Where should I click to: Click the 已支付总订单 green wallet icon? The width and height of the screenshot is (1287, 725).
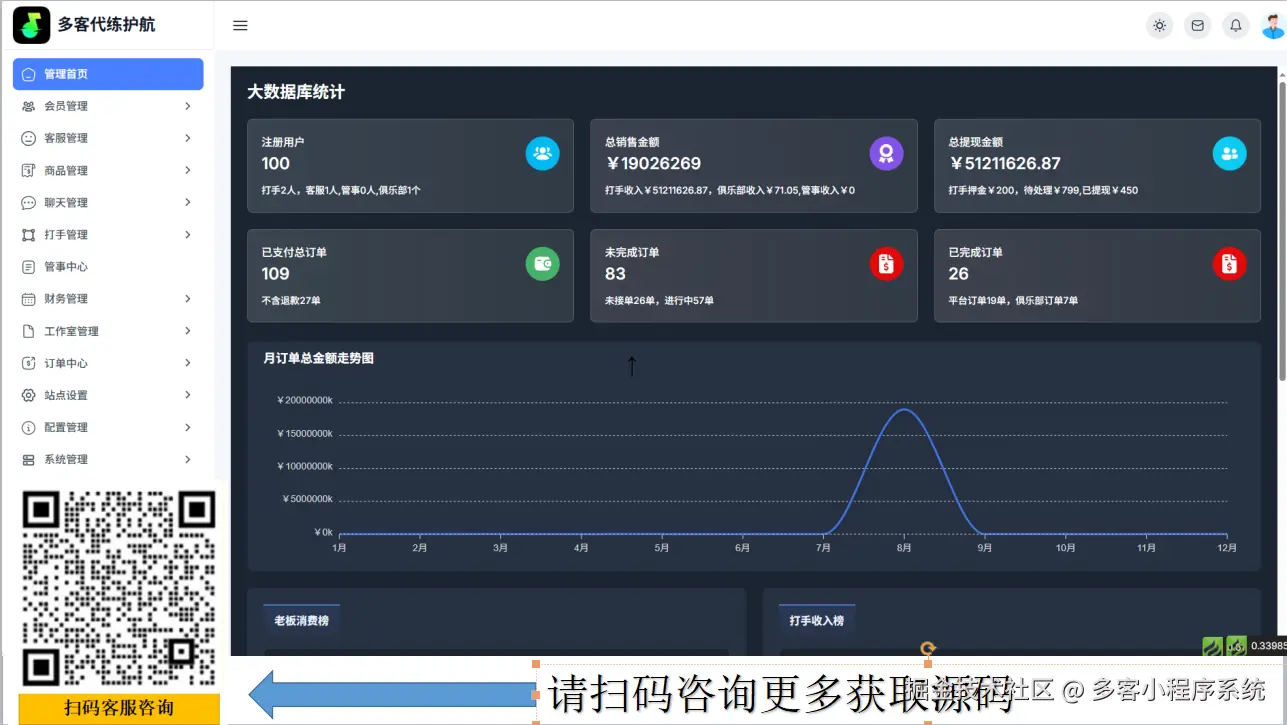tap(542, 264)
